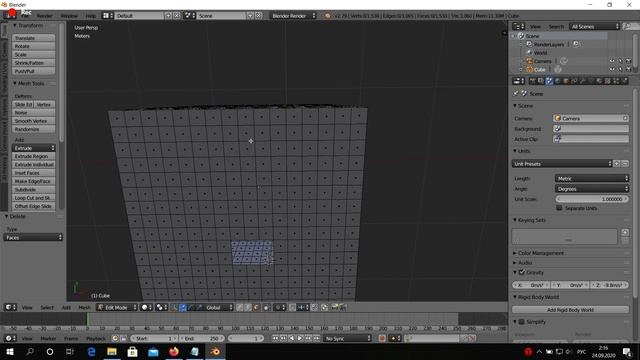Launch Blender from the Windows taskbar
640x360 pixels.
(x=215, y=351)
